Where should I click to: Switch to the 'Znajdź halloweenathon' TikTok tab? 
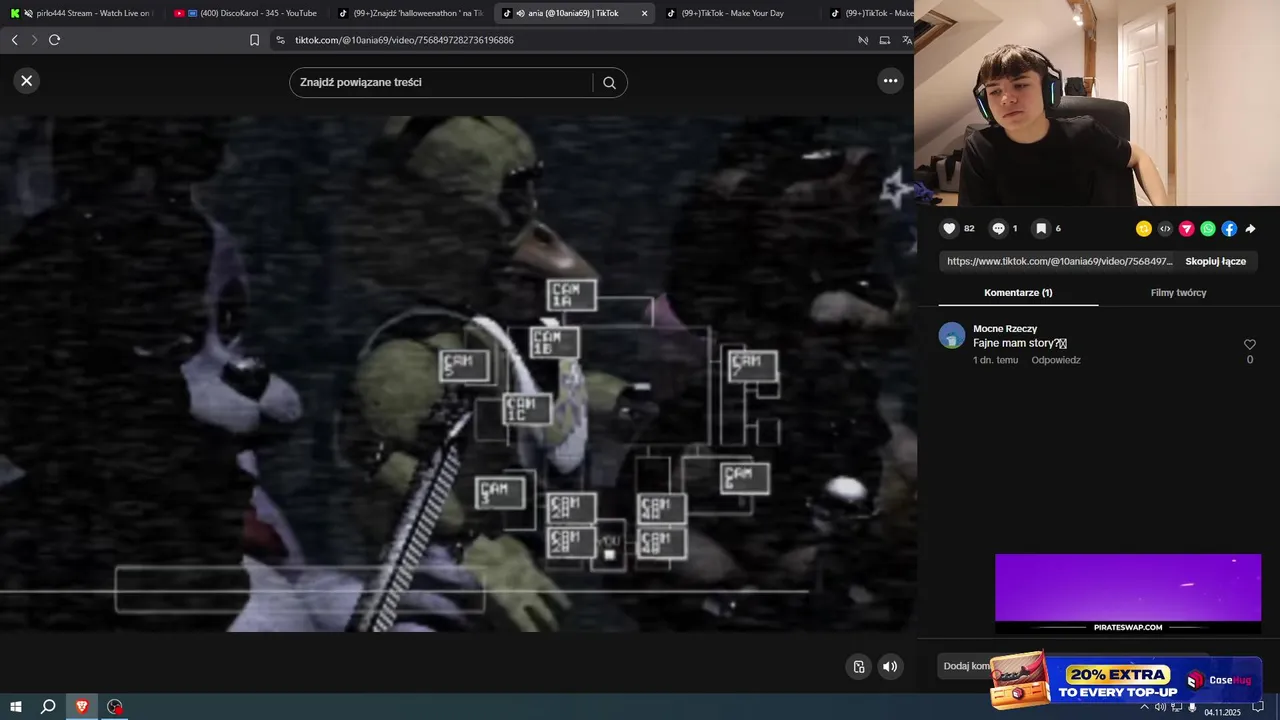click(x=410, y=13)
